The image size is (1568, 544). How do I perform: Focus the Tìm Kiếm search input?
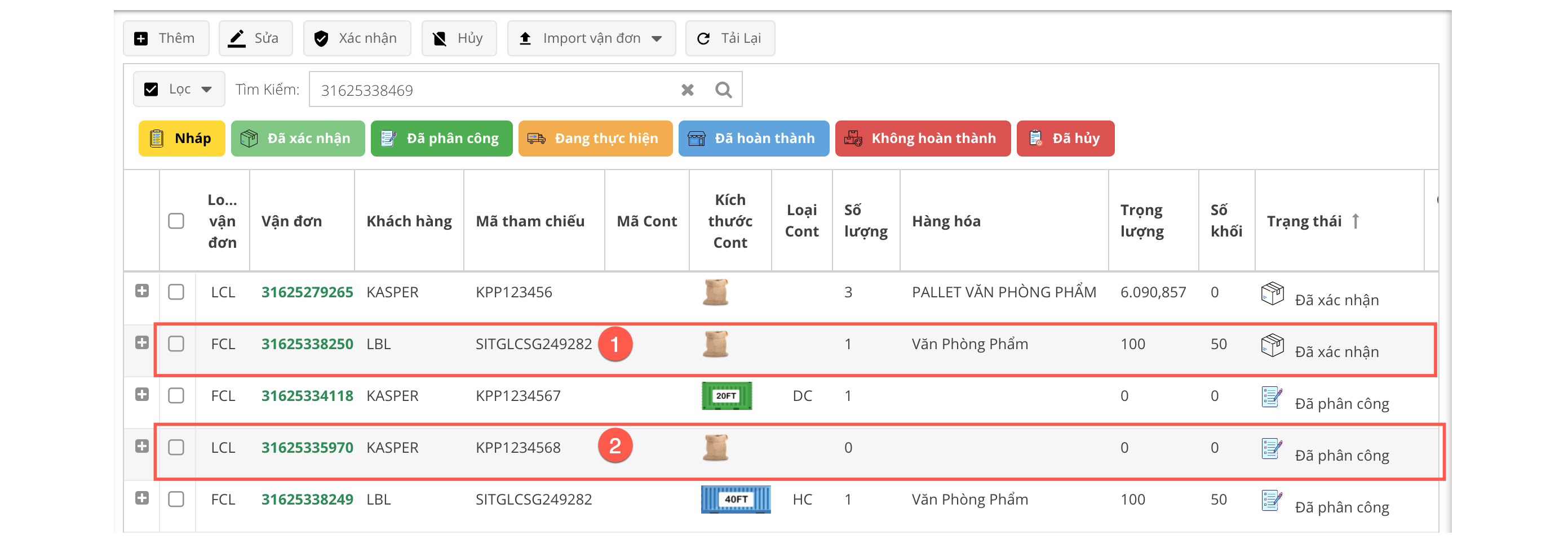click(493, 90)
